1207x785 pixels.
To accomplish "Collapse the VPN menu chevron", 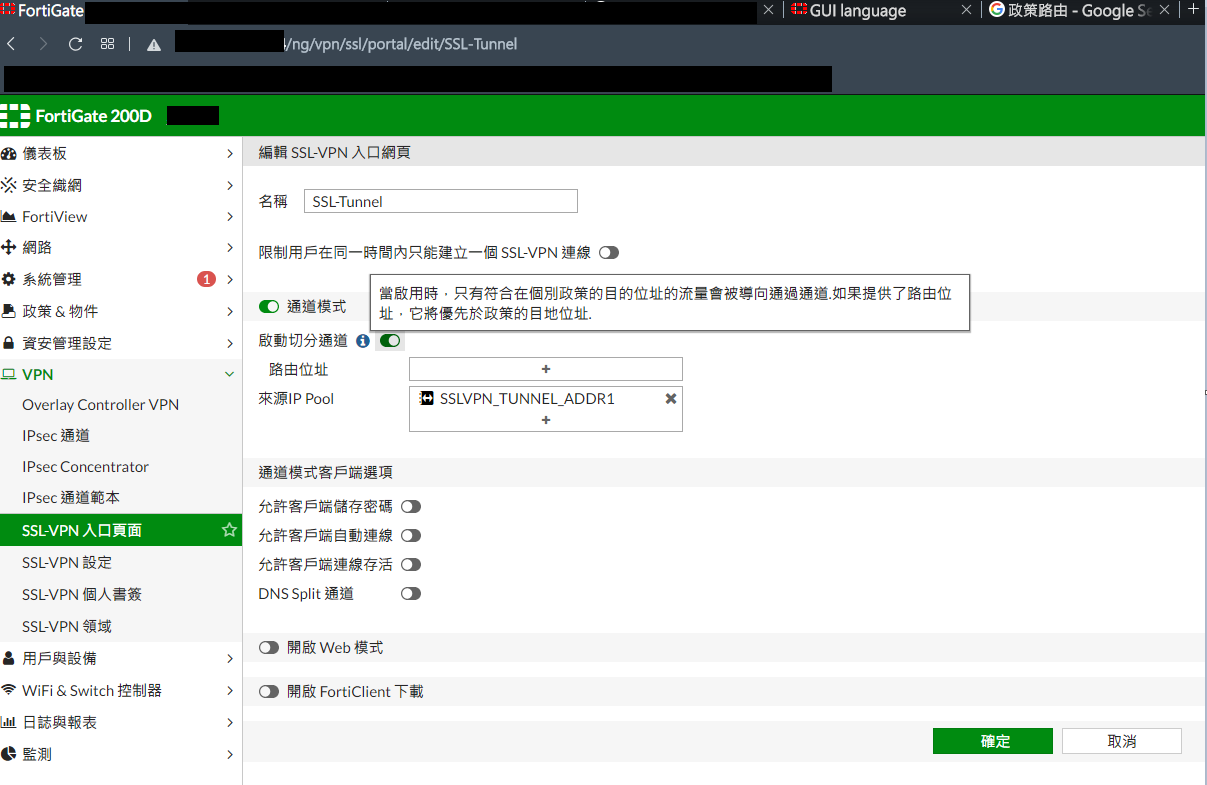I will 230,374.
